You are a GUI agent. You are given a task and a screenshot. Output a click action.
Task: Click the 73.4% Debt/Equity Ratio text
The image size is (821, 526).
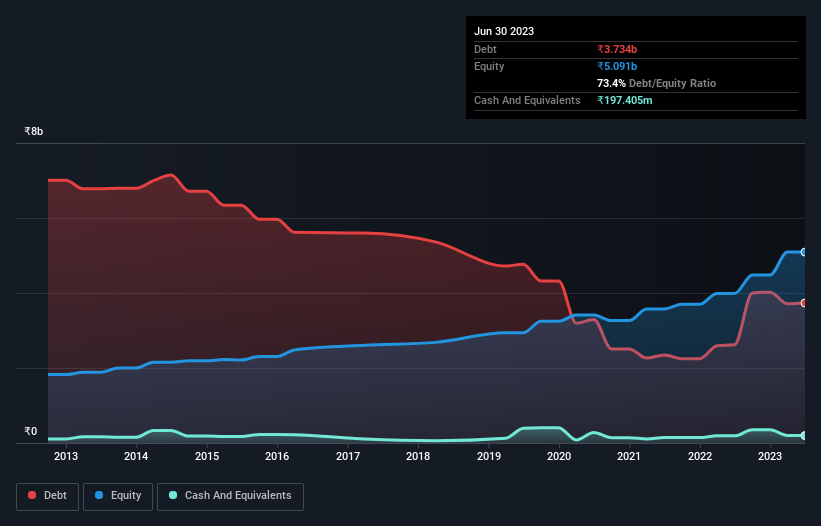(656, 83)
